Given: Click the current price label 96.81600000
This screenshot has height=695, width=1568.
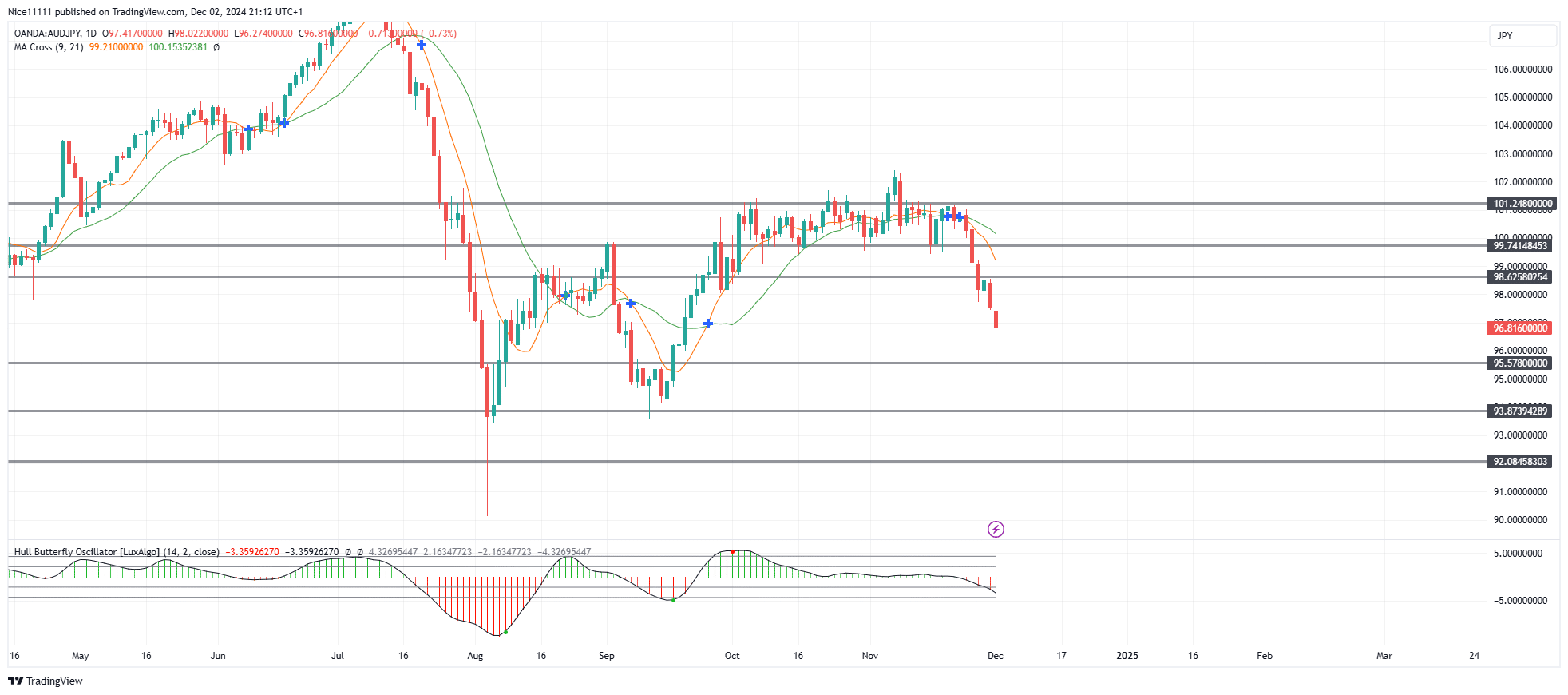Looking at the screenshot, I should tap(1520, 328).
